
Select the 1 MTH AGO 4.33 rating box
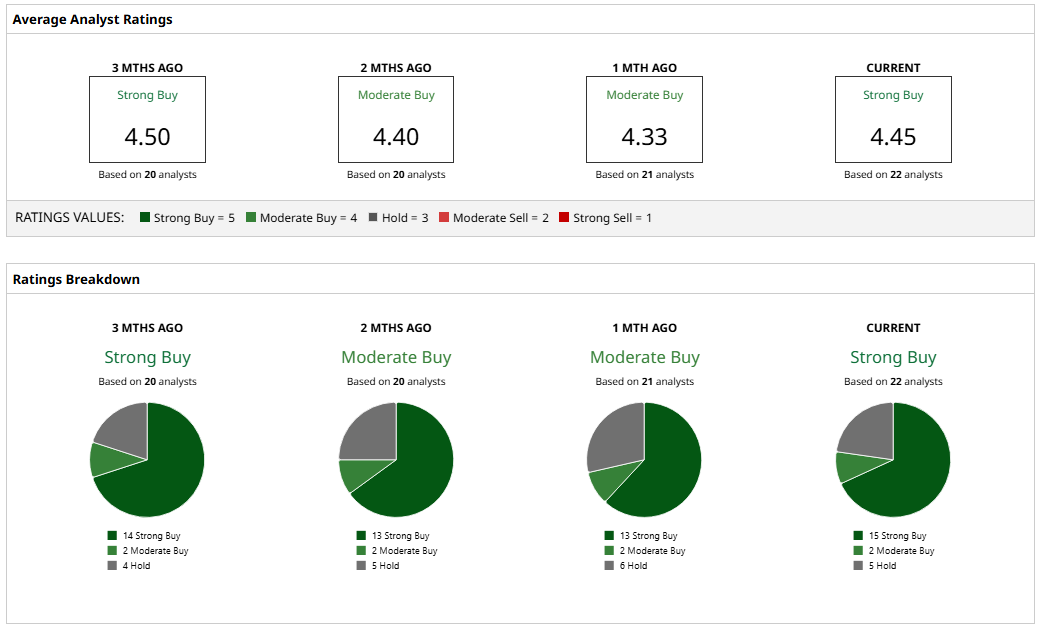644,120
